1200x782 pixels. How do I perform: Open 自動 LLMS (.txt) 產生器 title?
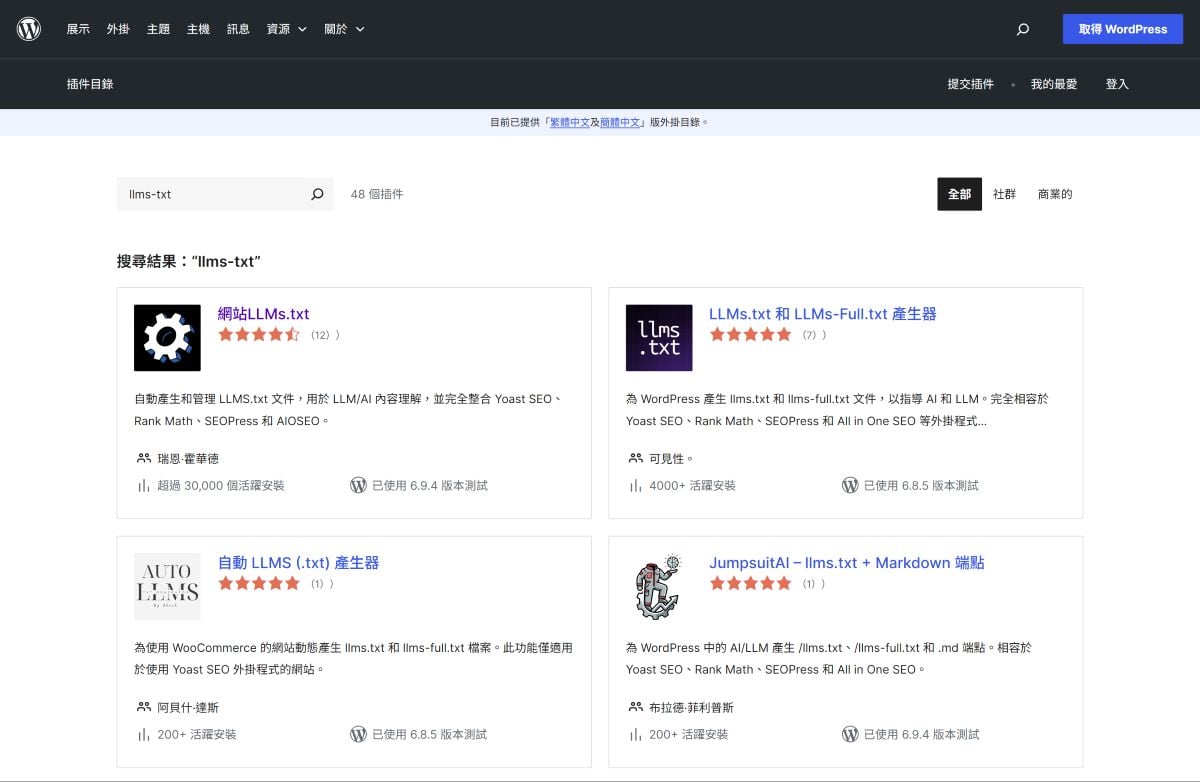point(299,562)
